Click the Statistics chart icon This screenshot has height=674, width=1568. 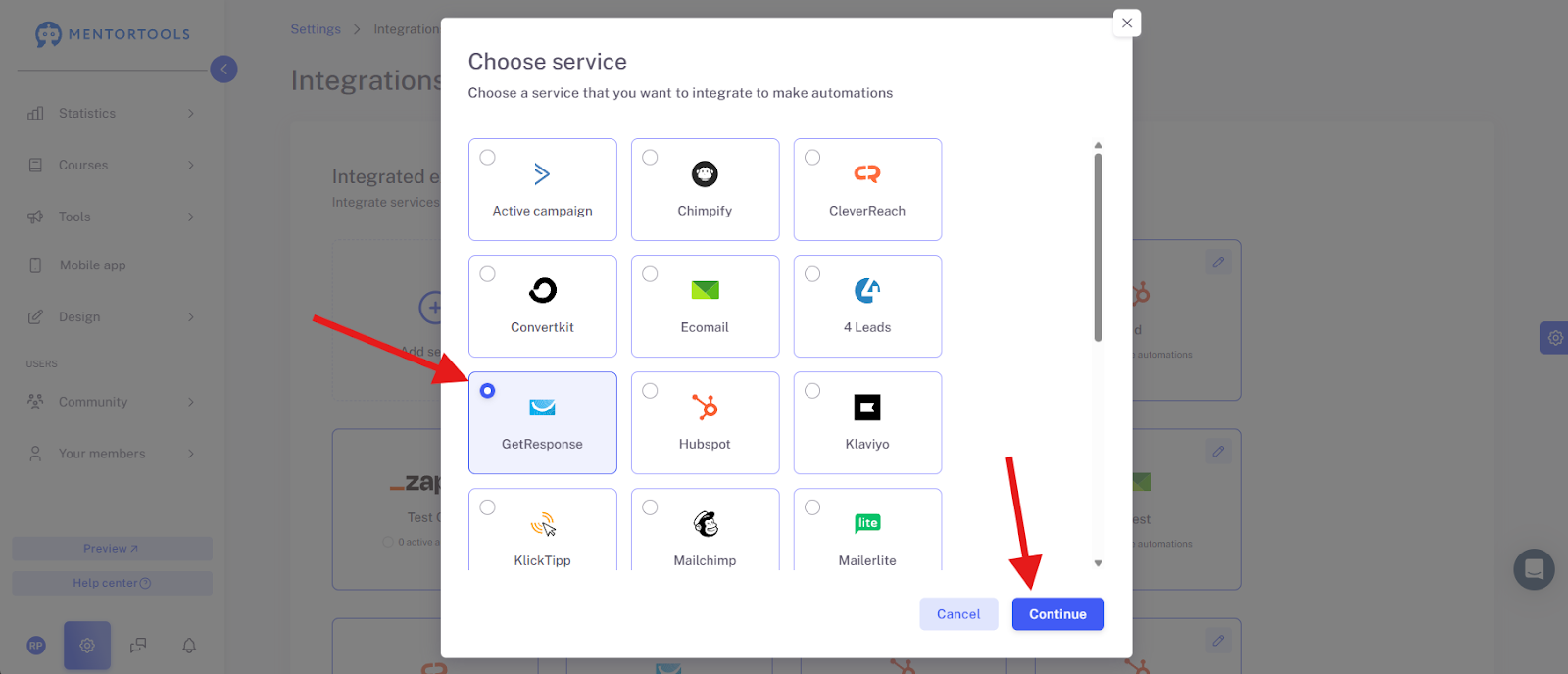point(35,114)
